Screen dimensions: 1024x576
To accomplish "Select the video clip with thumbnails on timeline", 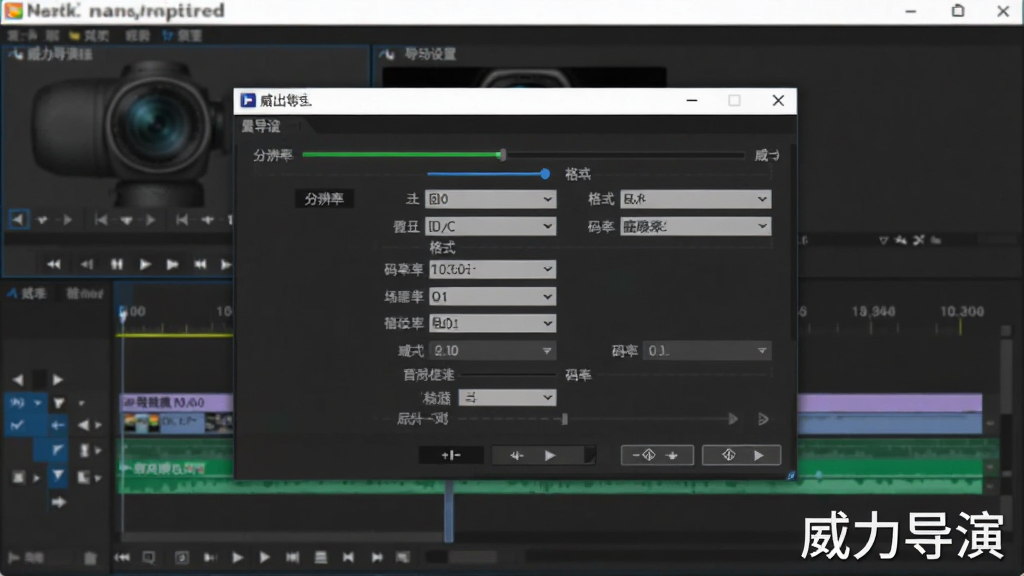I will 178,423.
